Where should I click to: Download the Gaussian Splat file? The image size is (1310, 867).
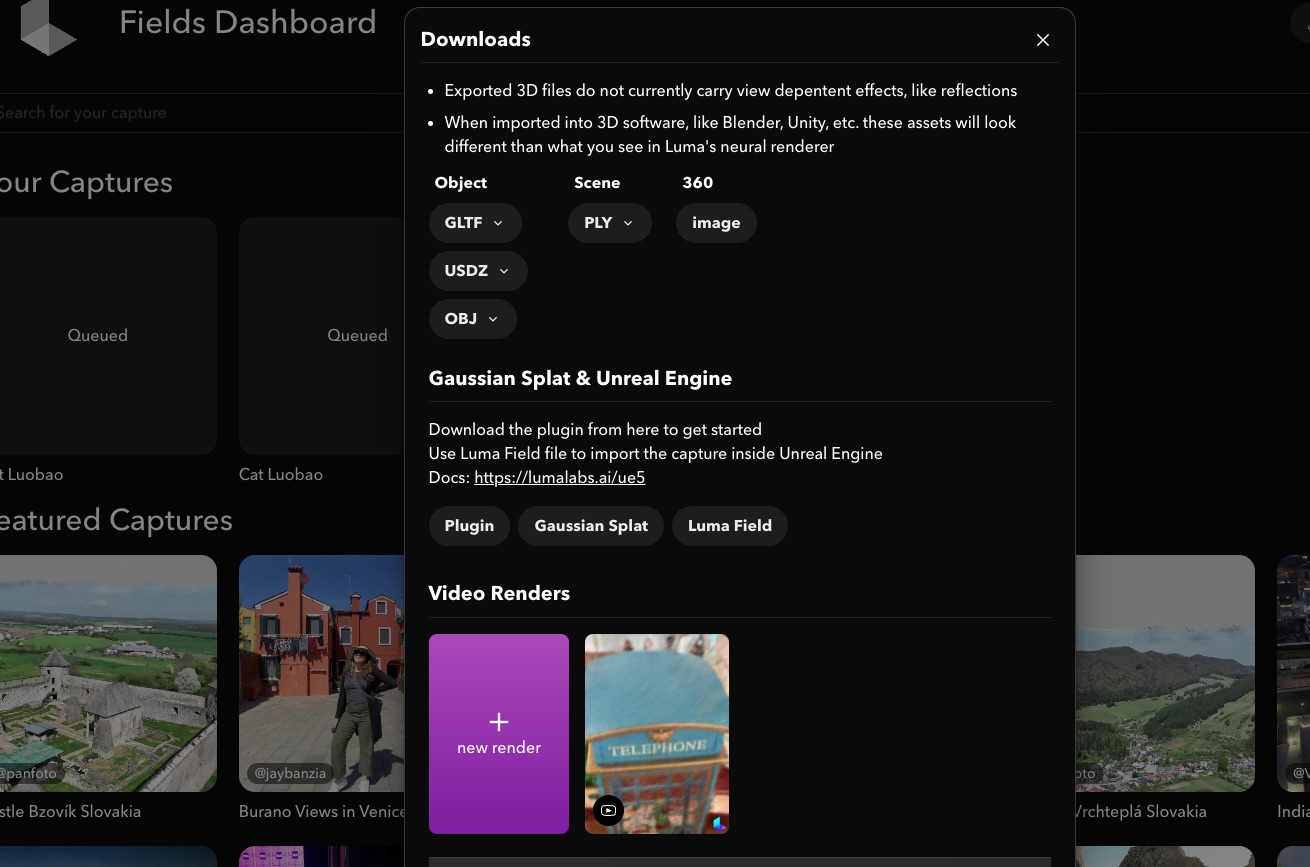(x=591, y=526)
